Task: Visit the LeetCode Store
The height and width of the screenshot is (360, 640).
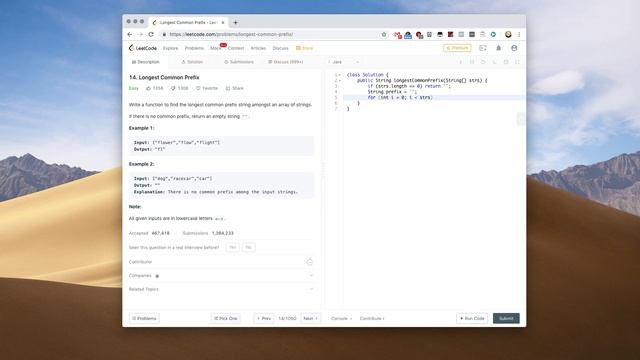Action: tap(304, 48)
